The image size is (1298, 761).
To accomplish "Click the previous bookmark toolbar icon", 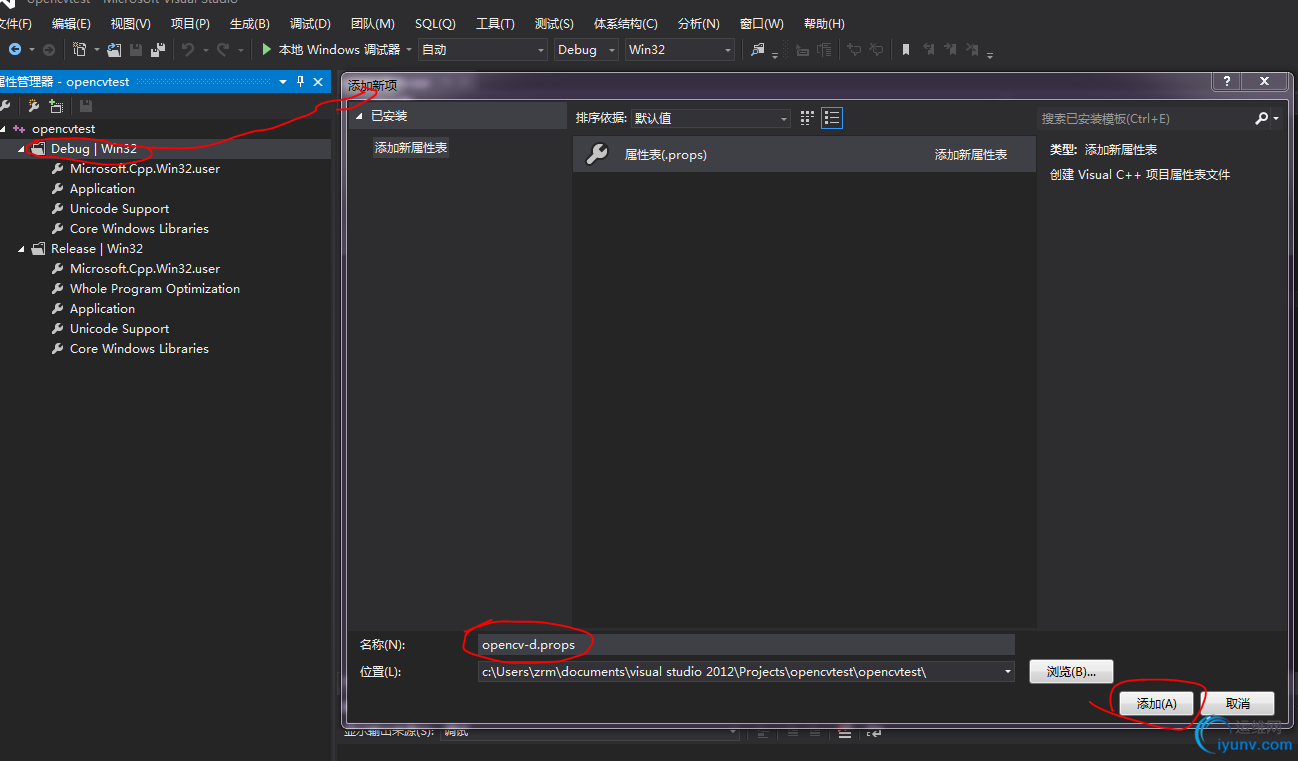I will 928,49.
